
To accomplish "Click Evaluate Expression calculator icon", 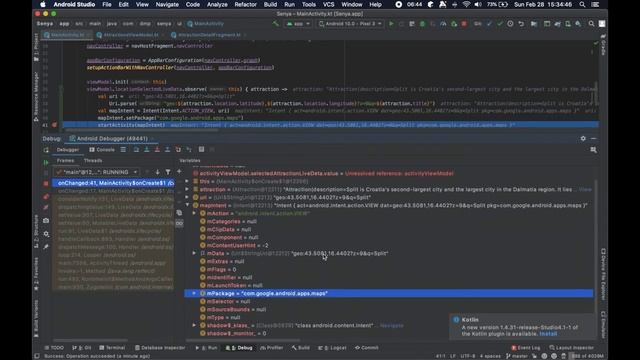I will click(x=201, y=150).
